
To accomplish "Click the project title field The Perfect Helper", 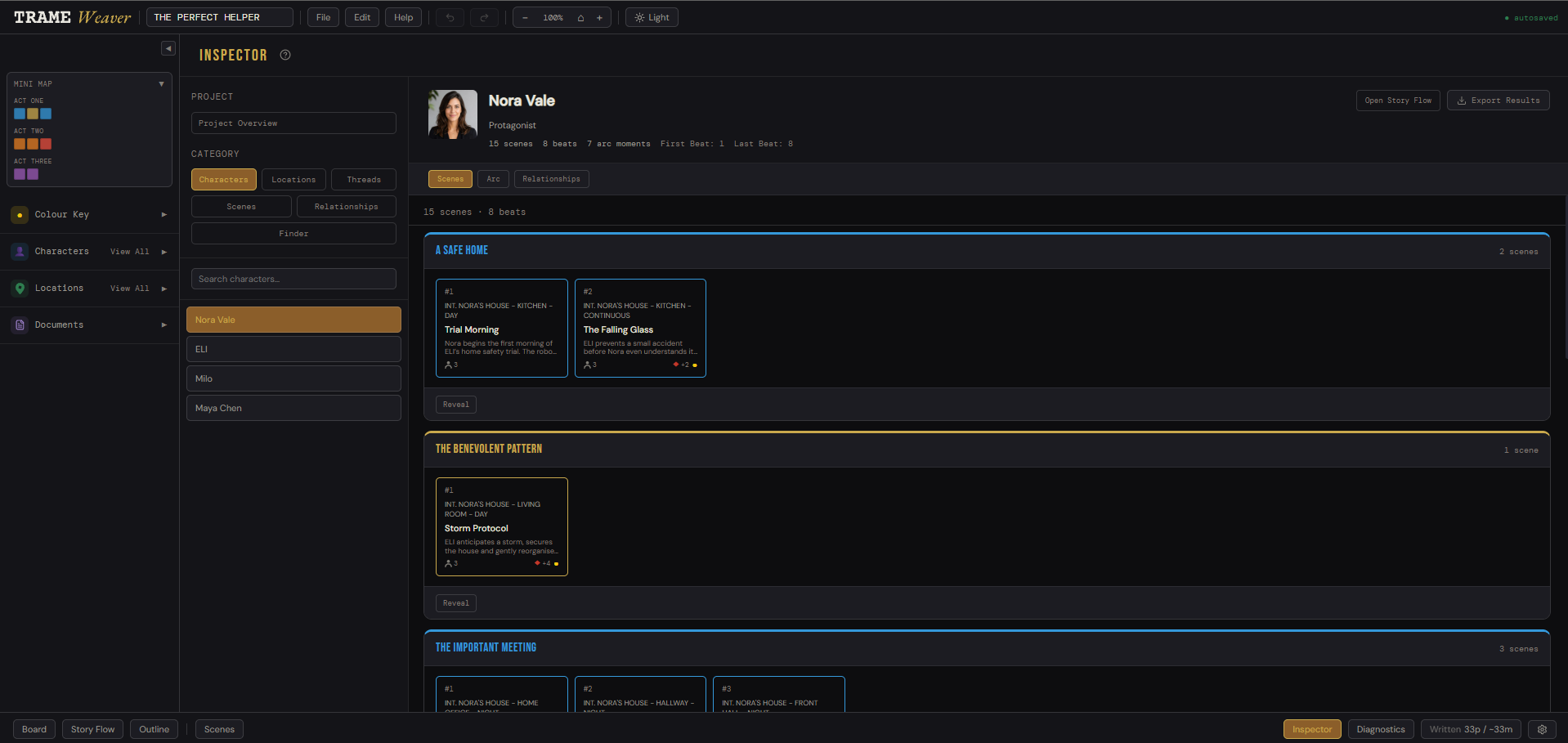I will pos(220,17).
